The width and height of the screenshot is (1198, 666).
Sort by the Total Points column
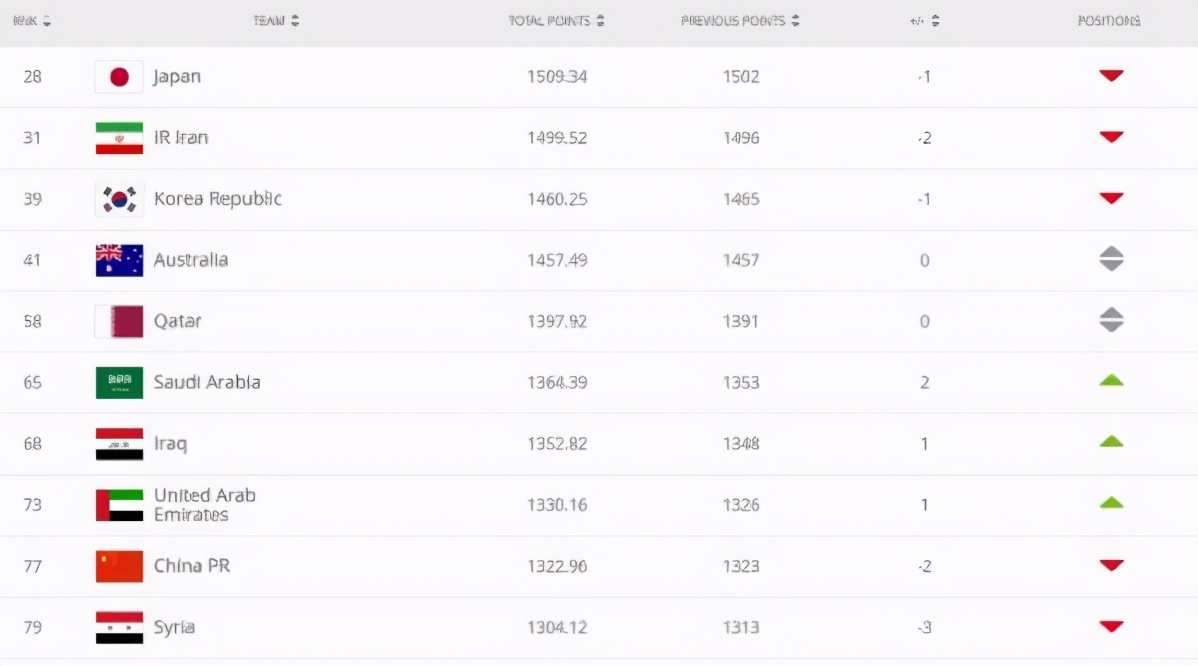pos(556,21)
